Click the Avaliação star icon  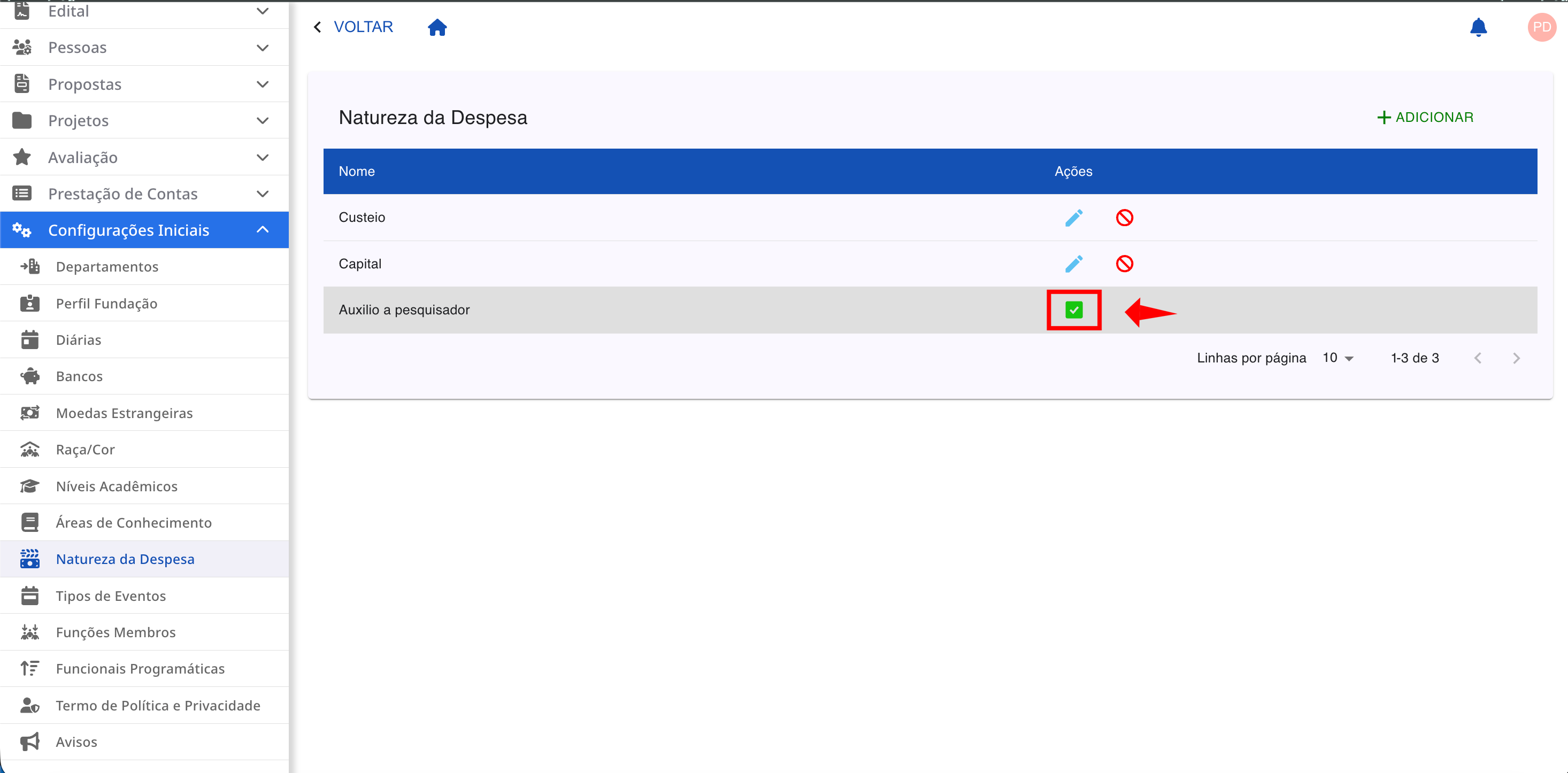(x=22, y=157)
